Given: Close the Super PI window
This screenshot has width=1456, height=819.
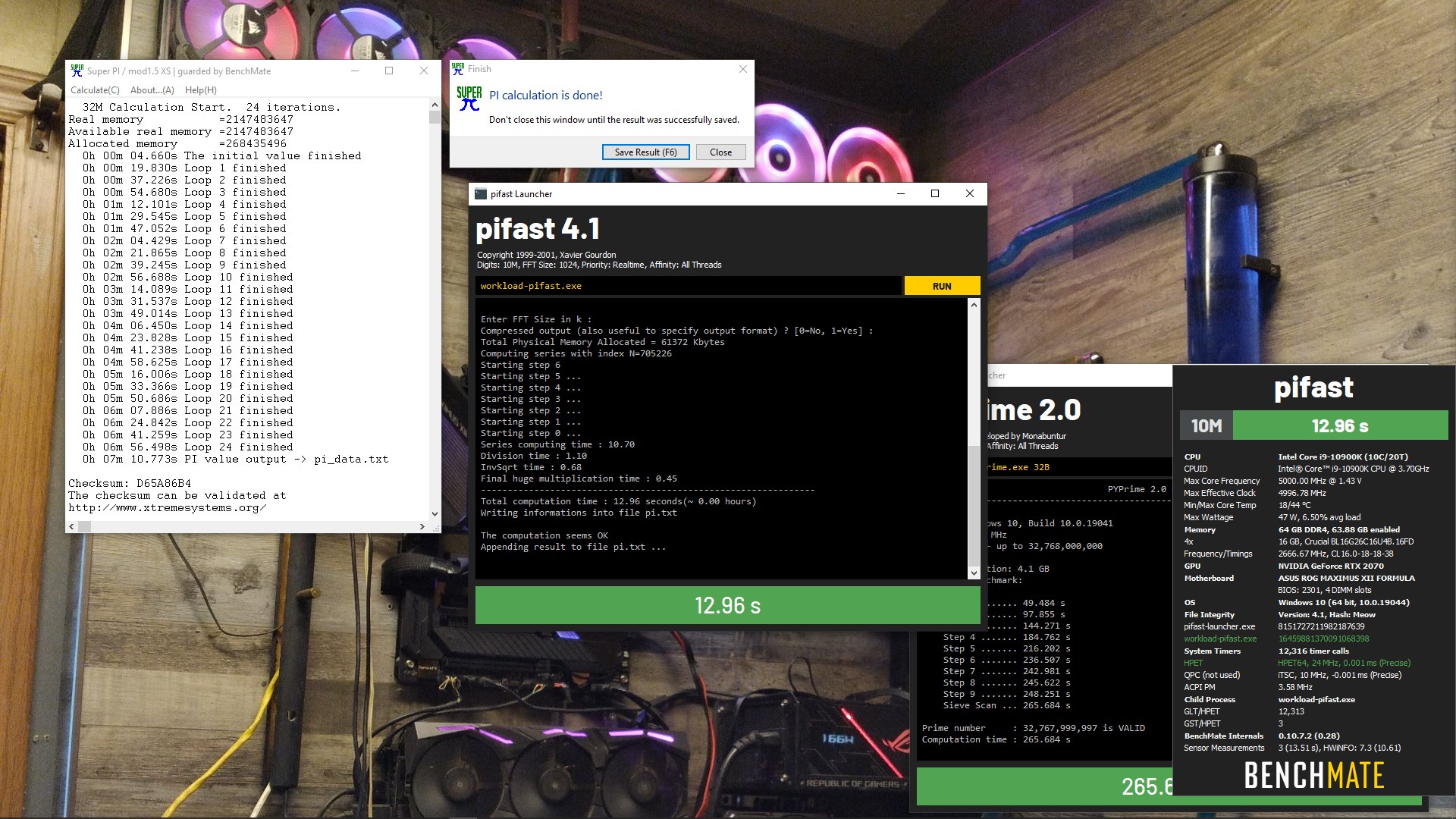Looking at the screenshot, I should (424, 71).
